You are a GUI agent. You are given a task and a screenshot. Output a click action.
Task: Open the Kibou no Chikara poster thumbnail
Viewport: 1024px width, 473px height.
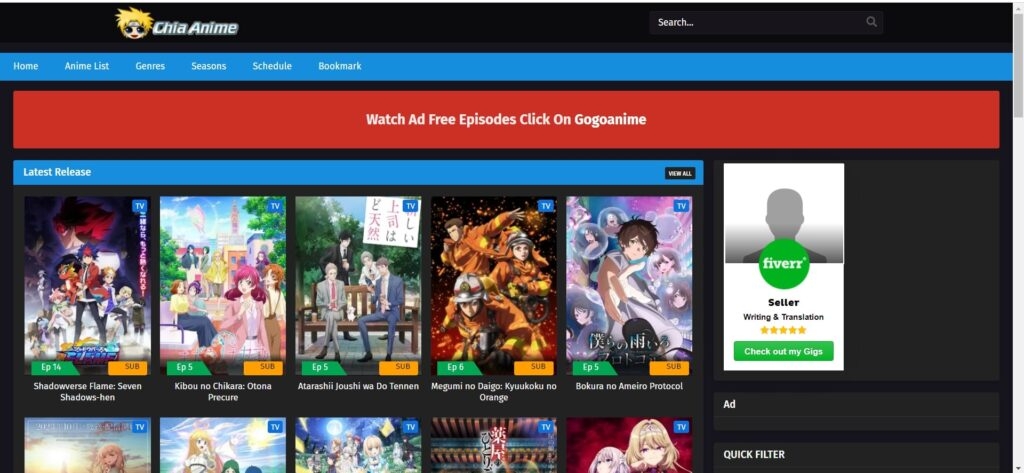click(223, 286)
